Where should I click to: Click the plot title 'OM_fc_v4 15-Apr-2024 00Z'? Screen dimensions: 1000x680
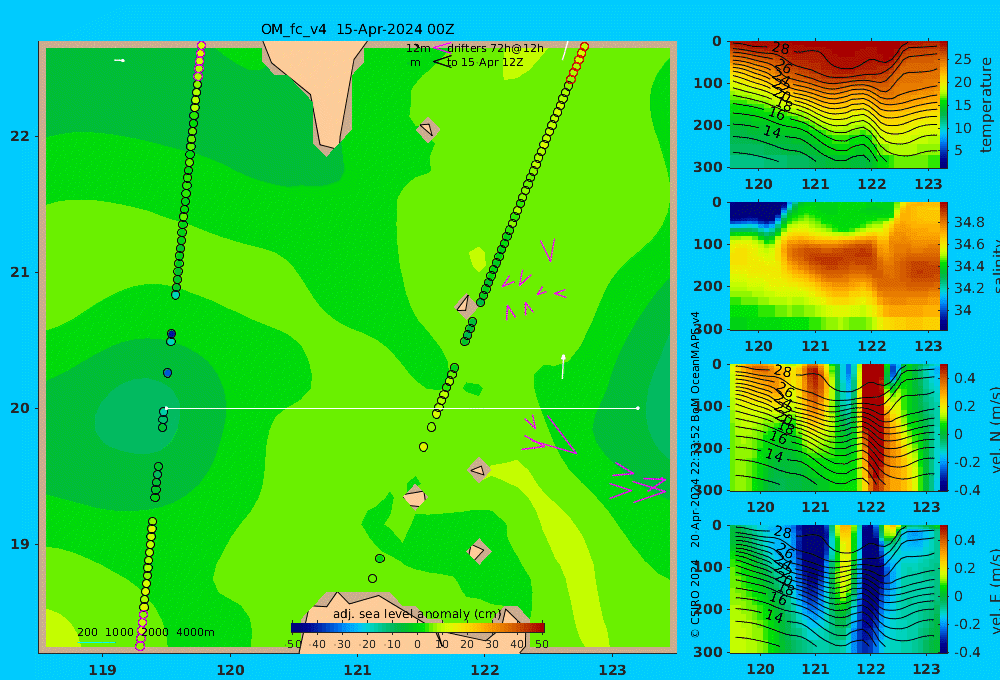click(357, 29)
